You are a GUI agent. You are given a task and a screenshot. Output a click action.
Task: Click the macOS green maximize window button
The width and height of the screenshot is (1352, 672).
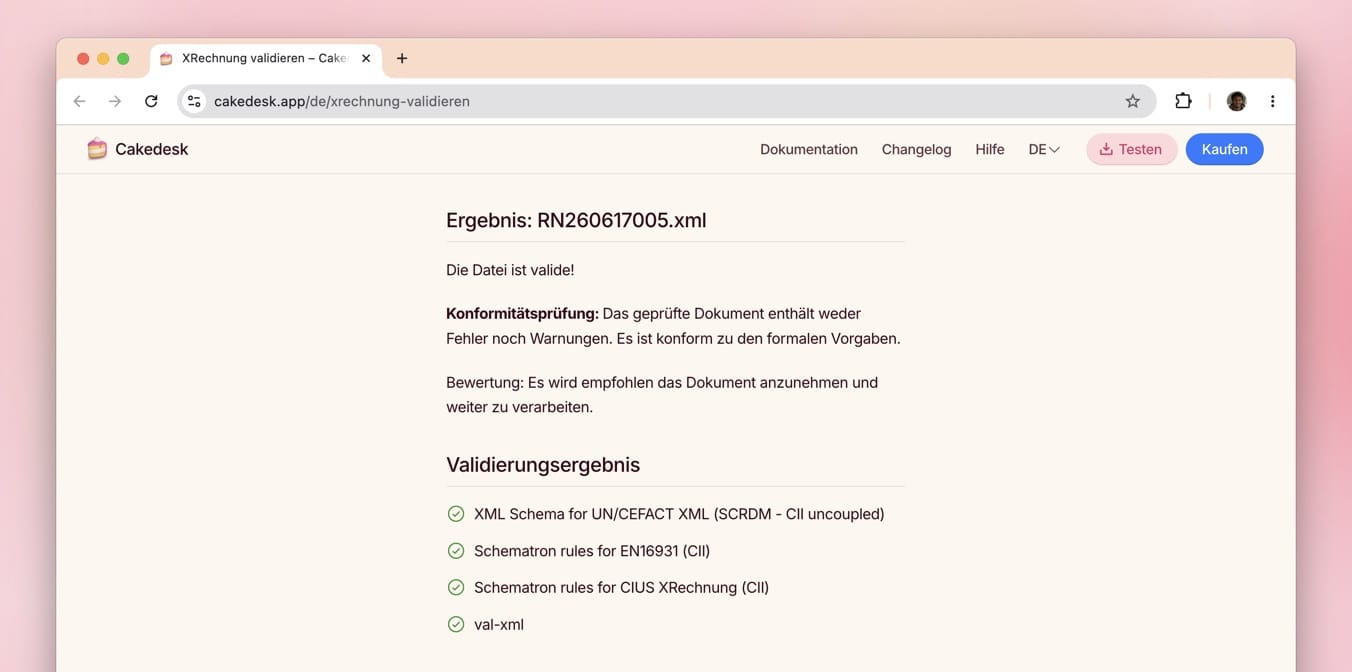123,59
